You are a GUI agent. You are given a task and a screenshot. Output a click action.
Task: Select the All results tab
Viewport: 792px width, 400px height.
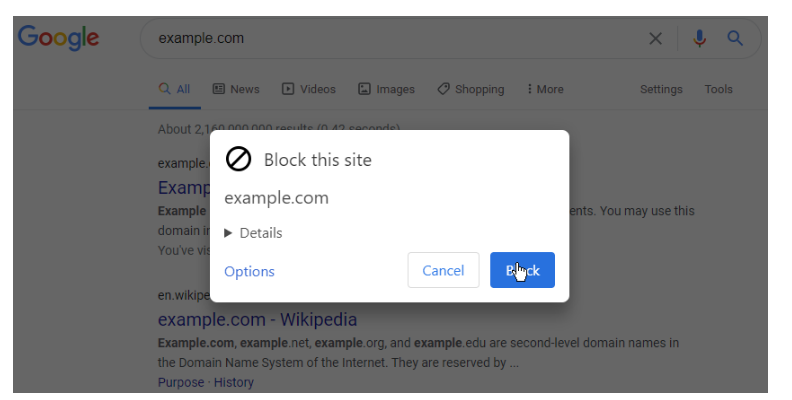pyautogui.click(x=175, y=89)
